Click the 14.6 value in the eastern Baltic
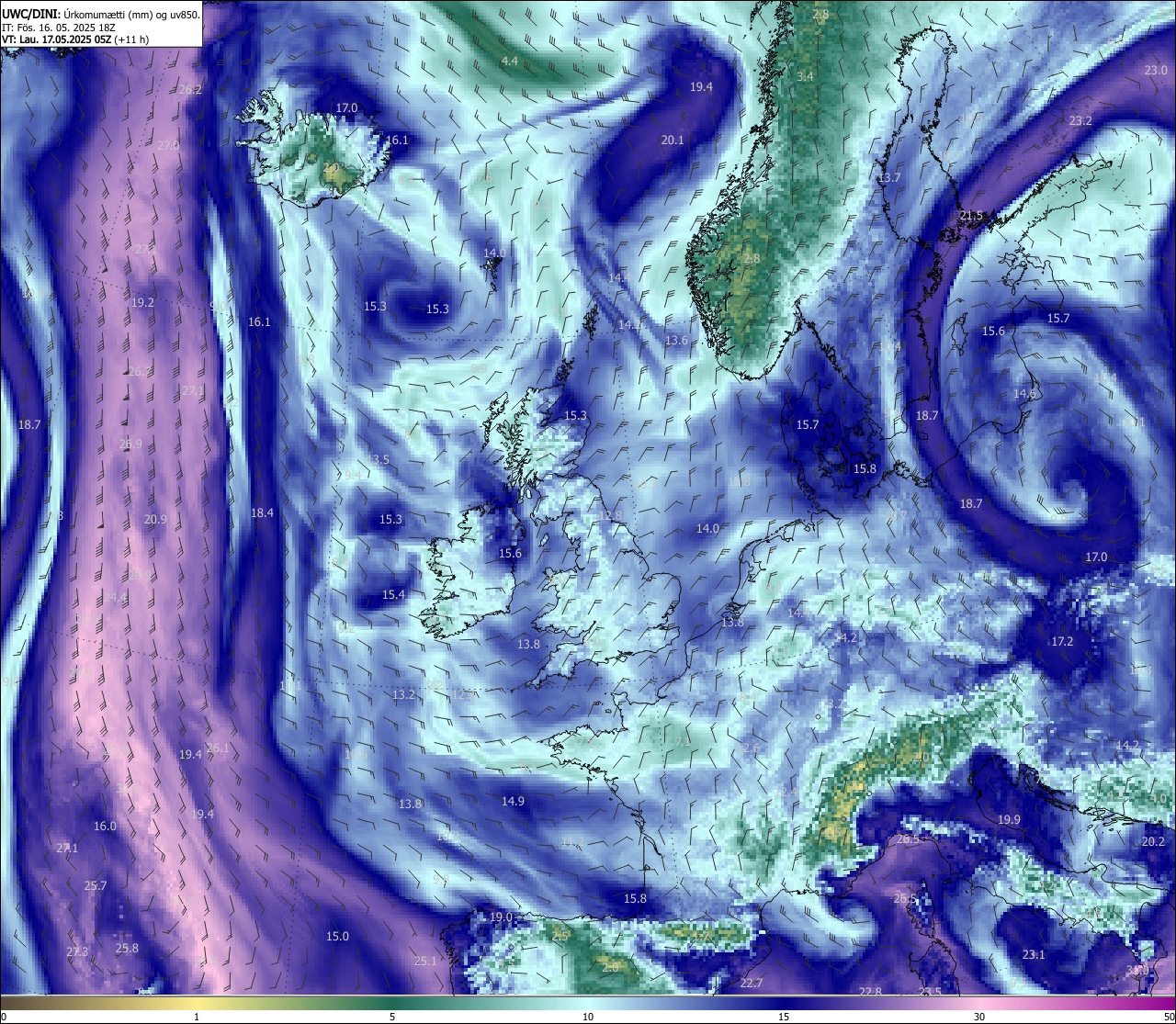Screen dimensions: 1176x1024 coord(1024,394)
